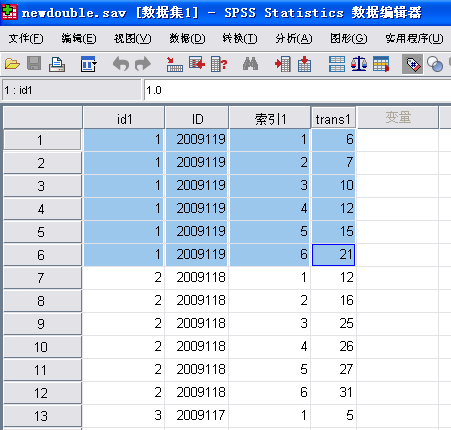Click row header number 7
Image resolution: width=451 pixels, height=430 pixels.
click(x=42, y=278)
